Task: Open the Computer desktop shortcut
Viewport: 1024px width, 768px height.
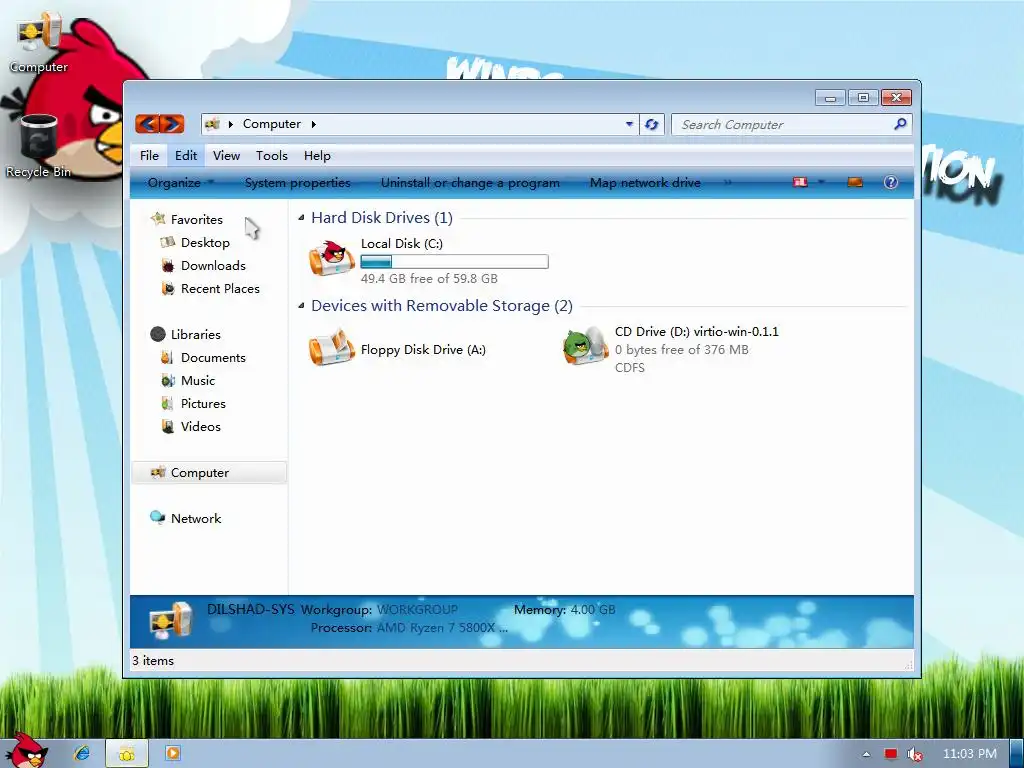Action: tap(39, 42)
